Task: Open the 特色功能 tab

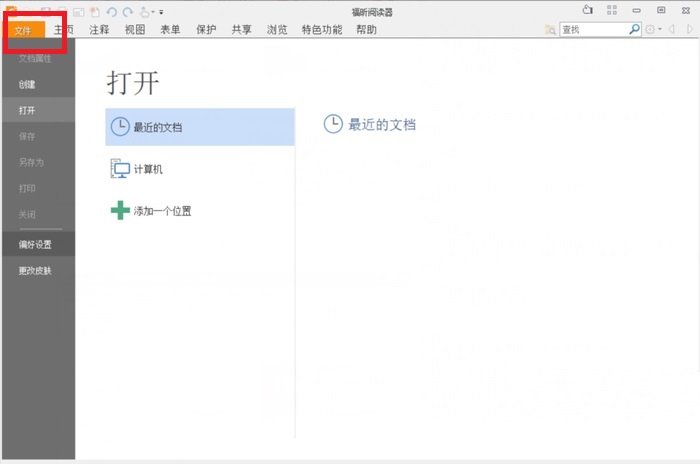Action: (x=322, y=30)
